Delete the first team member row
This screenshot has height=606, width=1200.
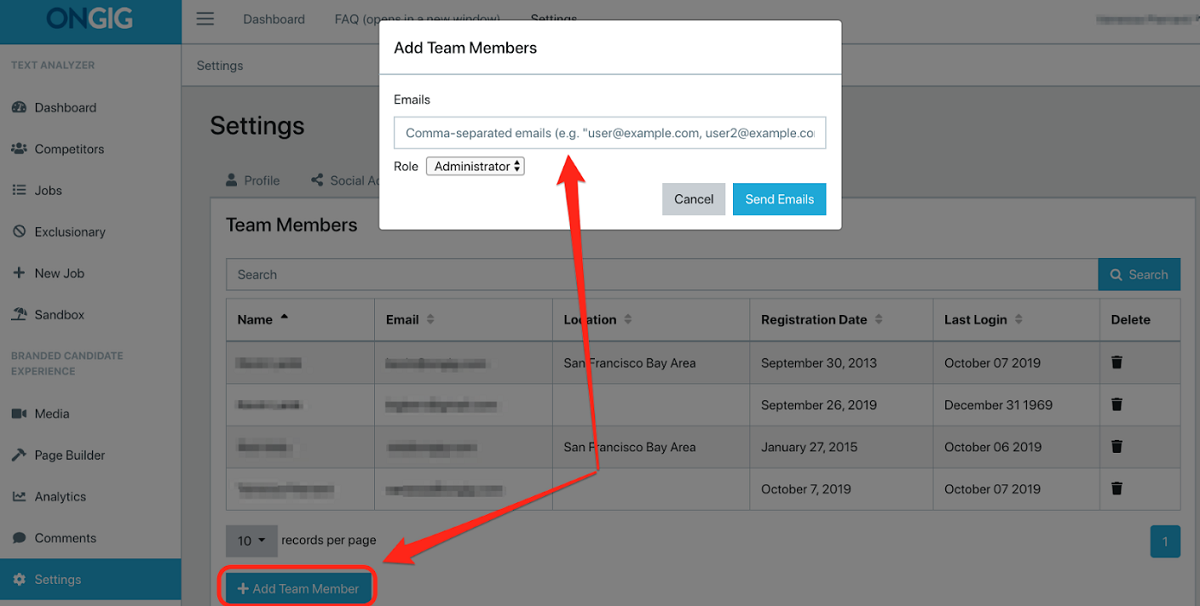tap(1117, 362)
